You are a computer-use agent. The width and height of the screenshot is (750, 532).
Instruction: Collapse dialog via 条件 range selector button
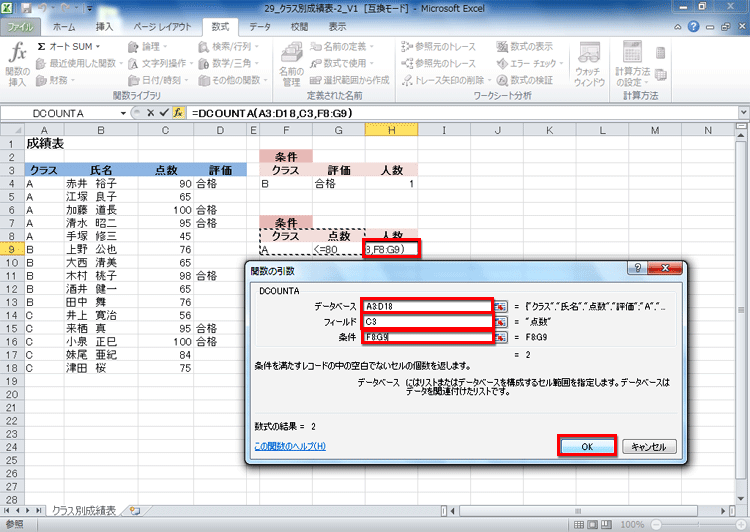[x=500, y=337]
